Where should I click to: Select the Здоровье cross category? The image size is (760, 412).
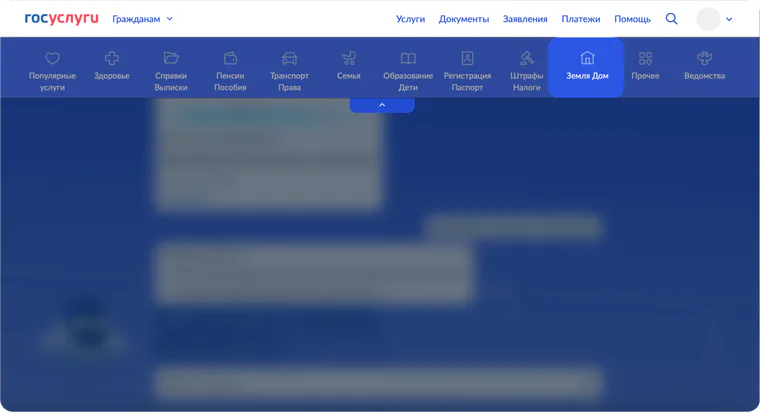pyautogui.click(x=111, y=65)
